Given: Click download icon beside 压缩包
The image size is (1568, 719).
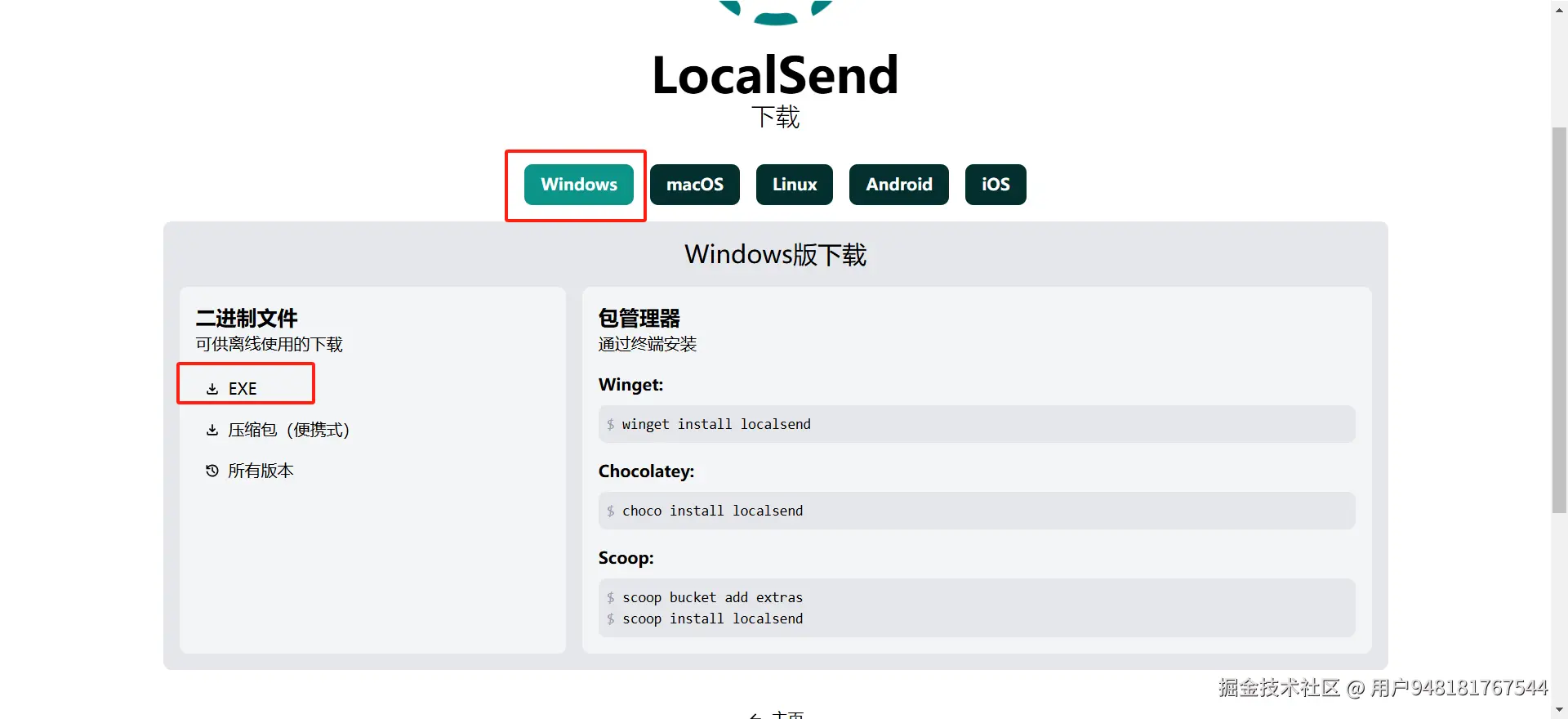Looking at the screenshot, I should click(x=212, y=430).
